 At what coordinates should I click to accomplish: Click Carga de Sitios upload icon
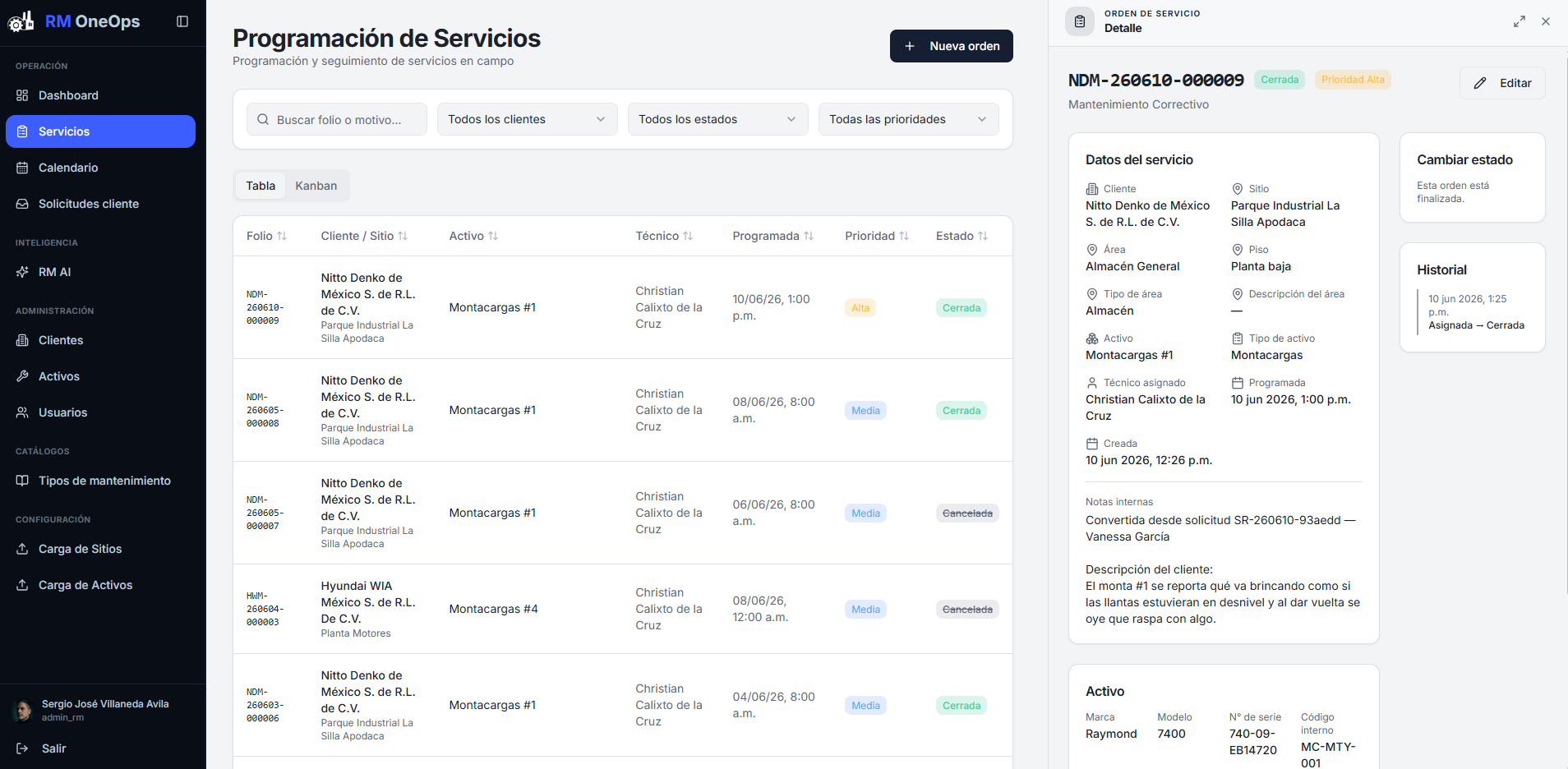tap(22, 549)
